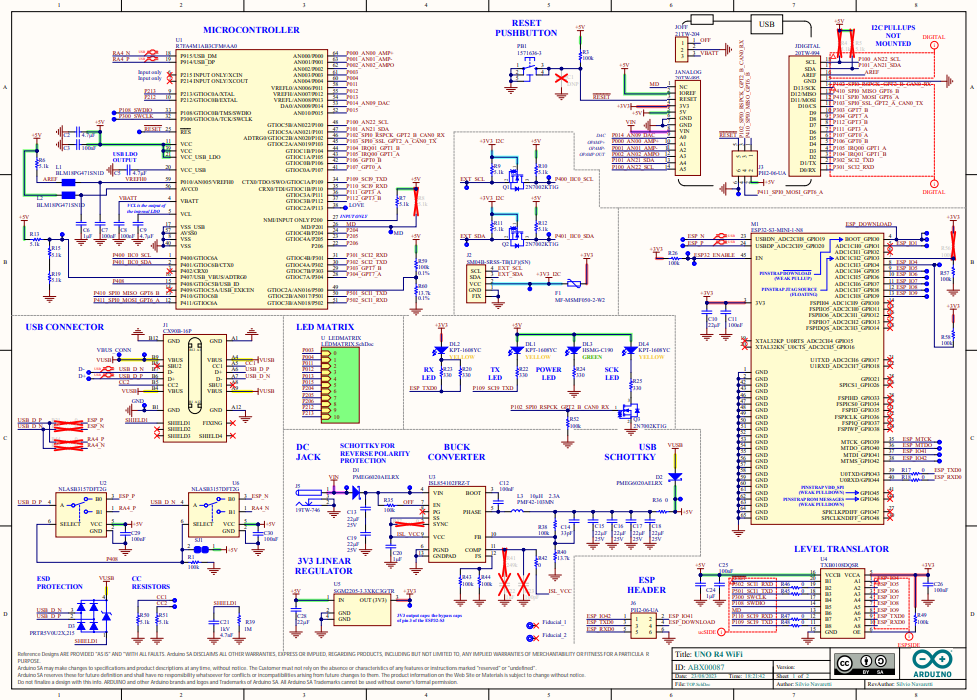Click the PINSTRAP DOWNLOAD weak pullup note
This screenshot has height=700, width=977.
click(x=785, y=276)
